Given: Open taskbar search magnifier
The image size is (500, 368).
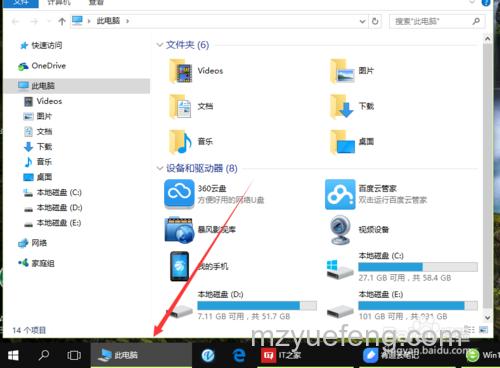Looking at the screenshot, I should pos(44,355).
